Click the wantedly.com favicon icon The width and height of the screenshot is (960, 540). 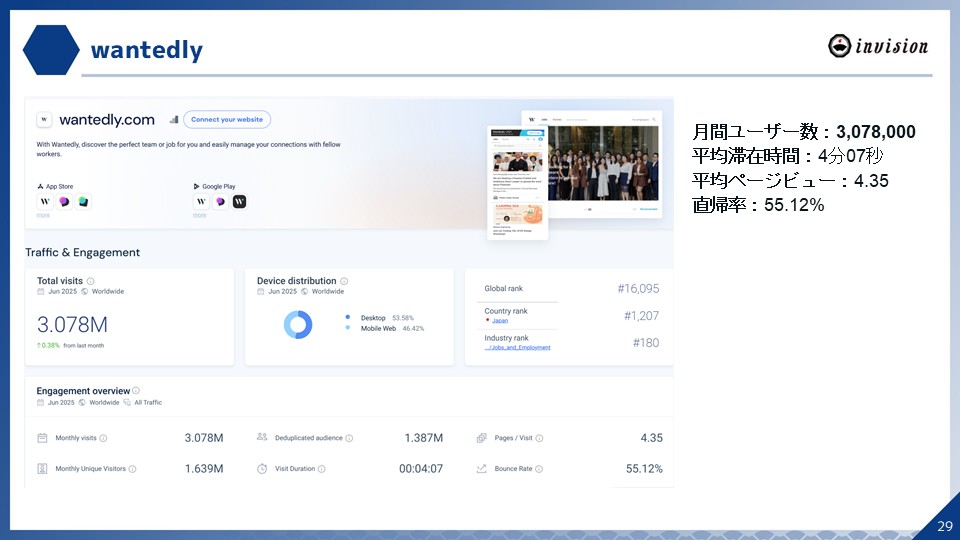(44, 119)
